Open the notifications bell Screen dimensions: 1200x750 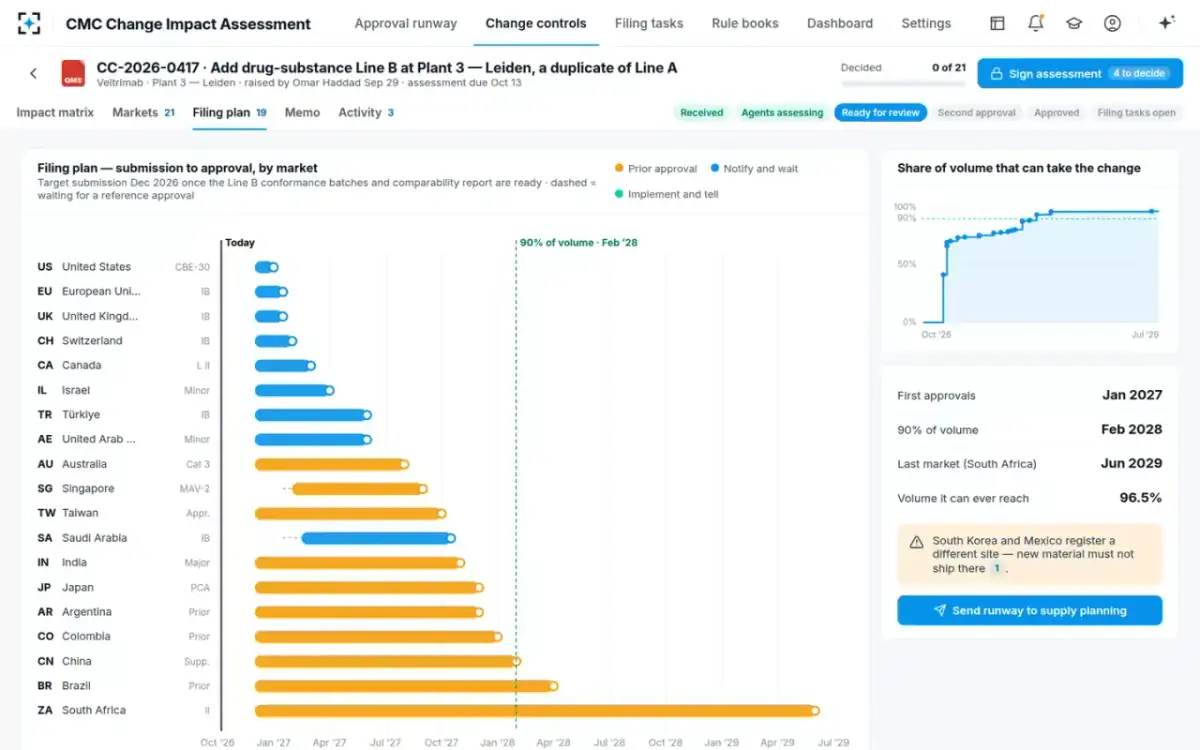click(1036, 23)
